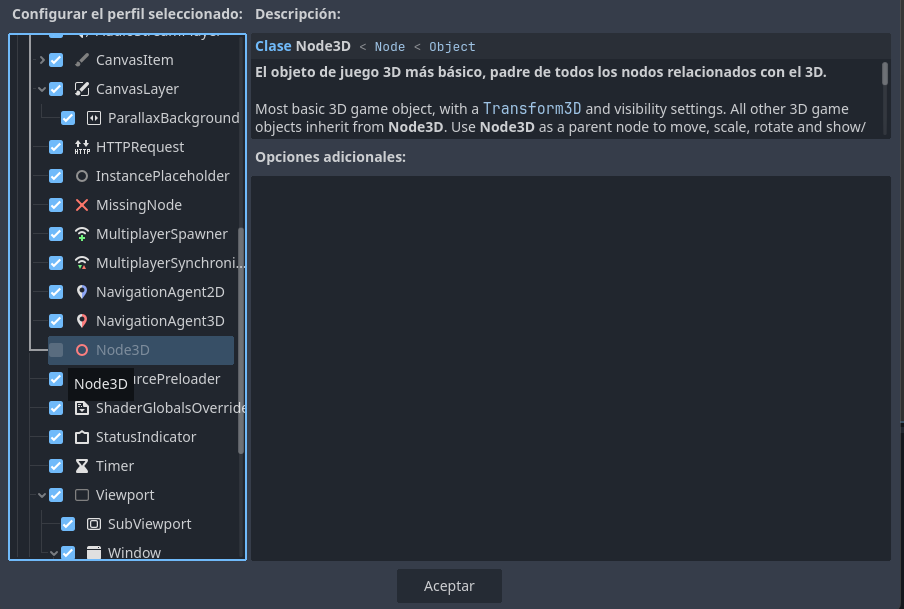This screenshot has height=609, width=904.
Task: Toggle the MultiplayerSpawner checkbox
Action: [x=56, y=234]
